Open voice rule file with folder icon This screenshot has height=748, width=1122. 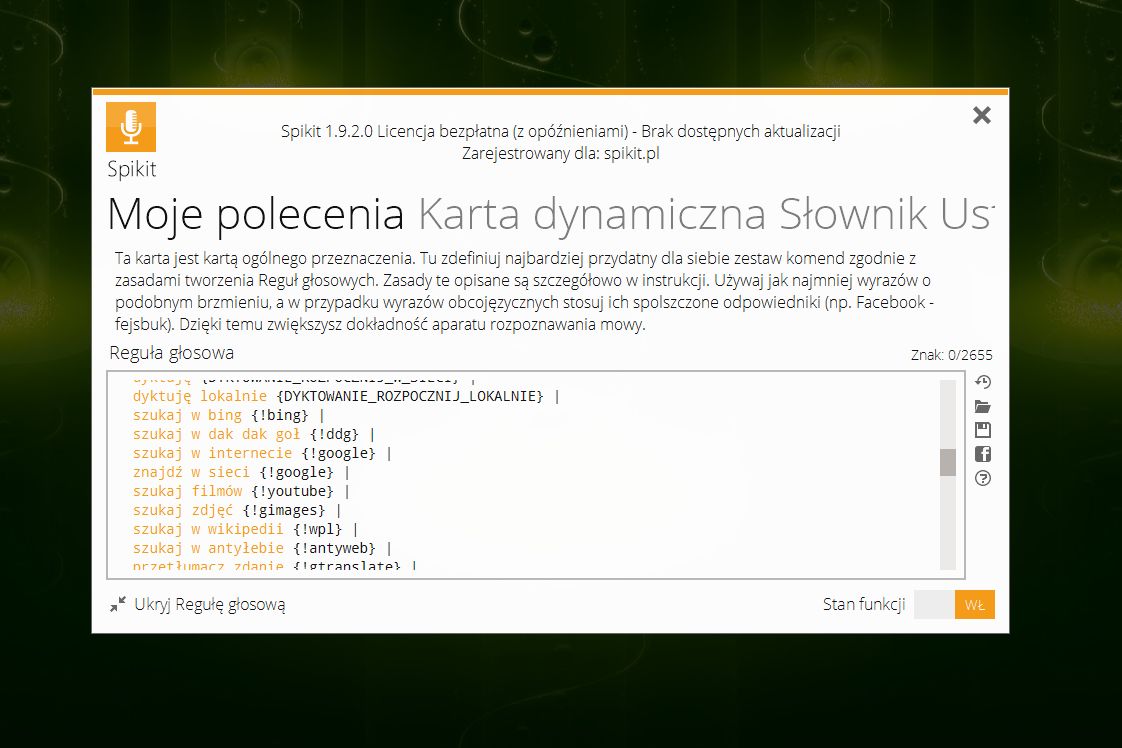click(982, 407)
